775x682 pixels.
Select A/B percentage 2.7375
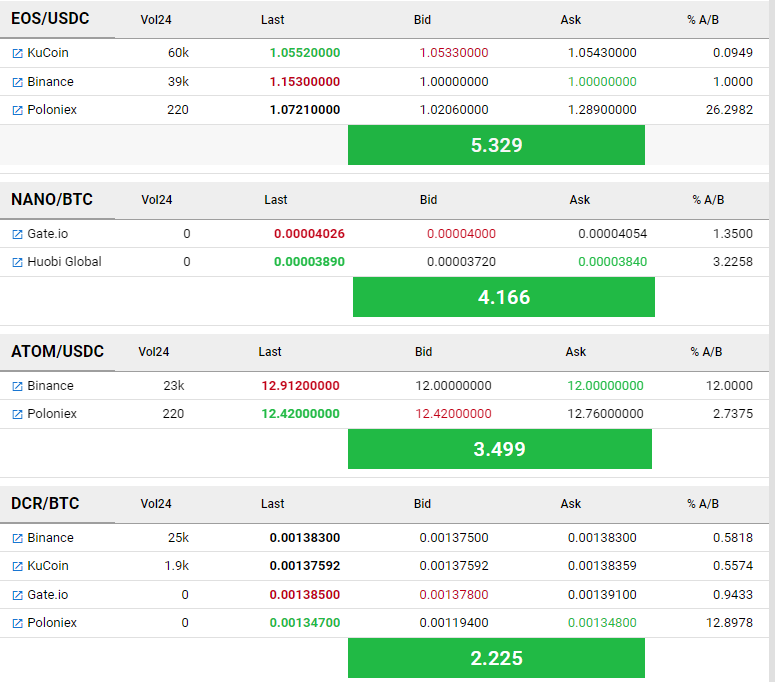pyautogui.click(x=732, y=414)
